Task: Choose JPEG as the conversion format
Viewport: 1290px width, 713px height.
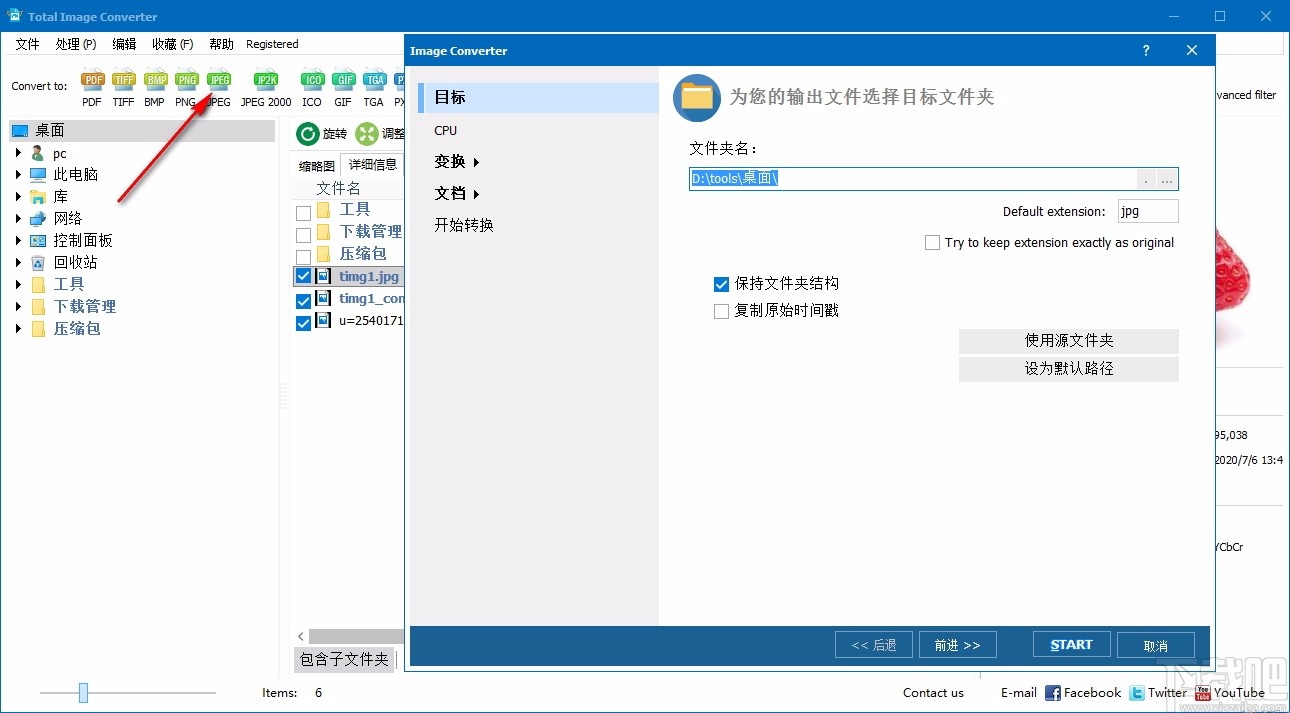Action: click(x=218, y=87)
